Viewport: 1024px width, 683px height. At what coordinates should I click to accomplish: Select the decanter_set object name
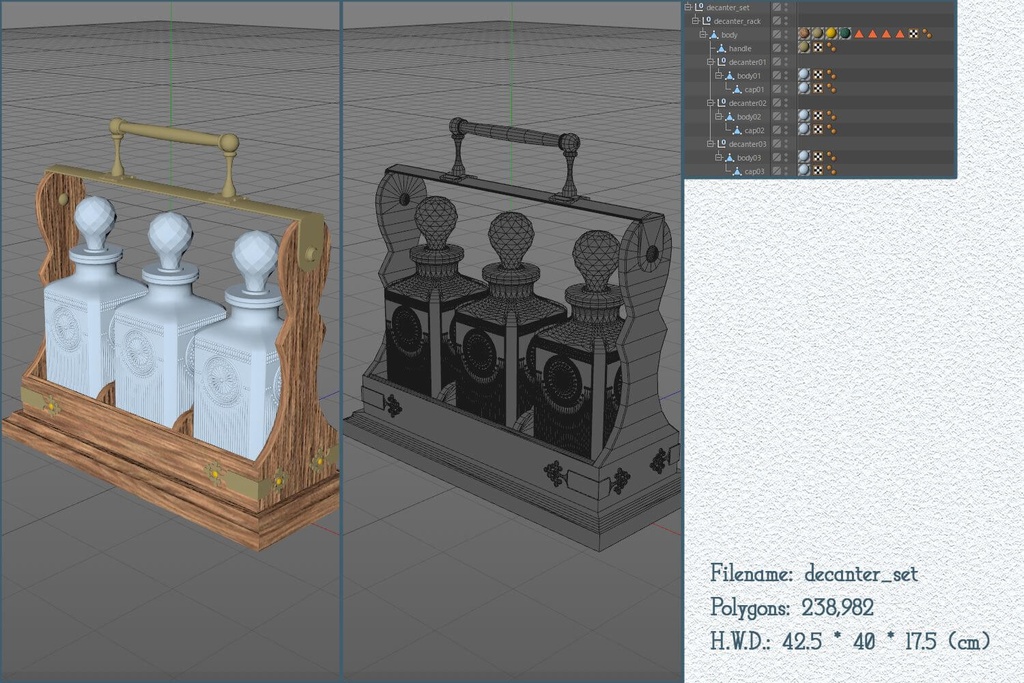728,8
